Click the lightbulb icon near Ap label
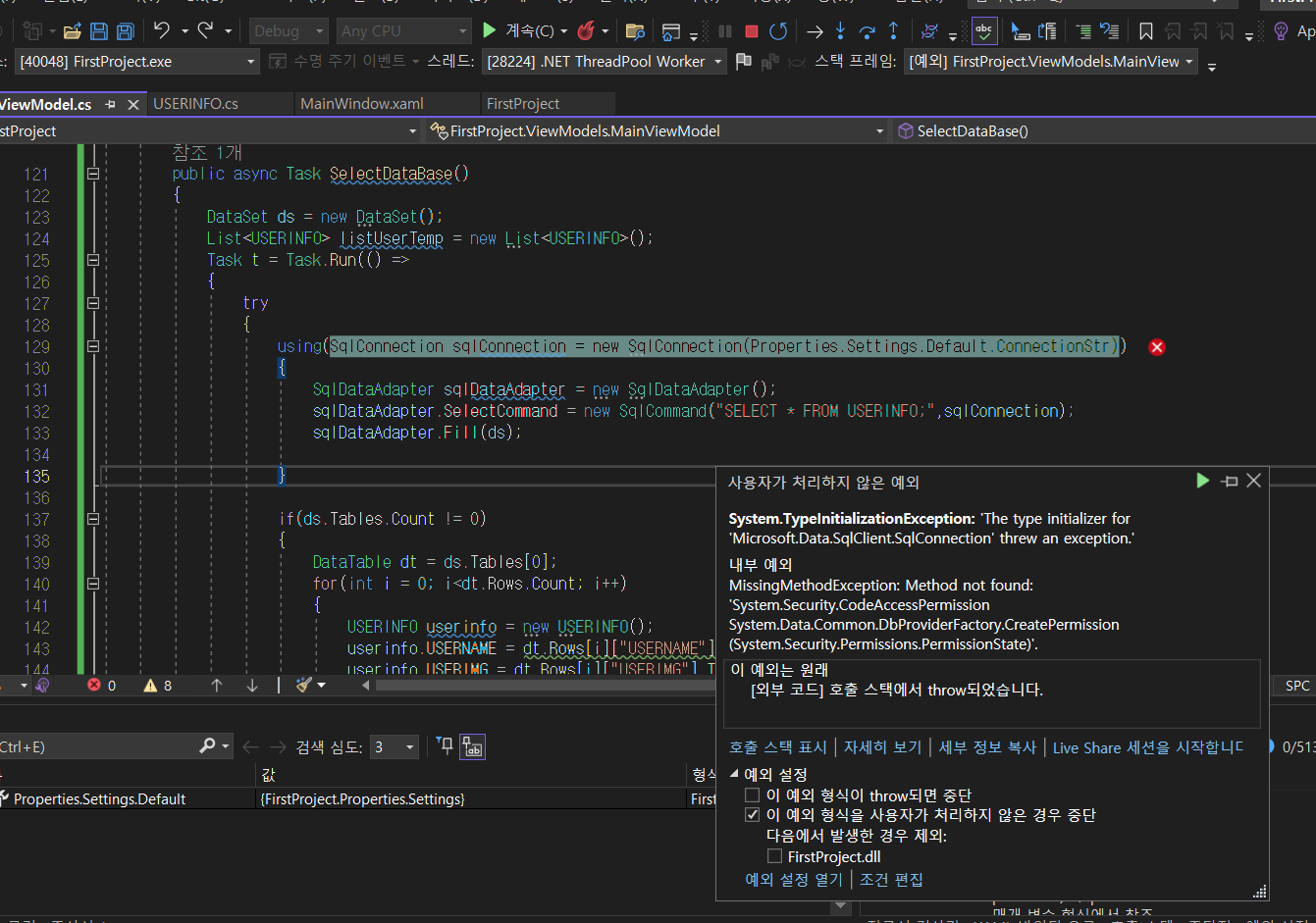The height and width of the screenshot is (923, 1316). pos(1280,31)
